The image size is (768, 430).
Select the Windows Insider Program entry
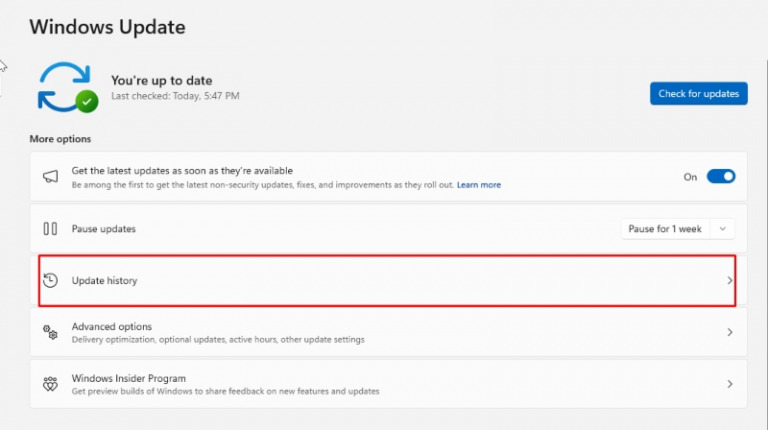click(129, 379)
